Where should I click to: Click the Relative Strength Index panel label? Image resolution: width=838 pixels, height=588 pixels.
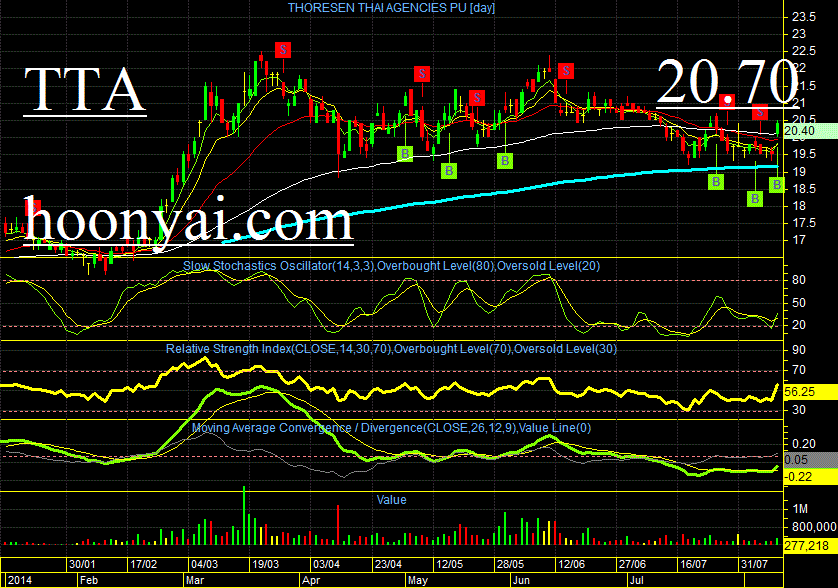coord(391,349)
